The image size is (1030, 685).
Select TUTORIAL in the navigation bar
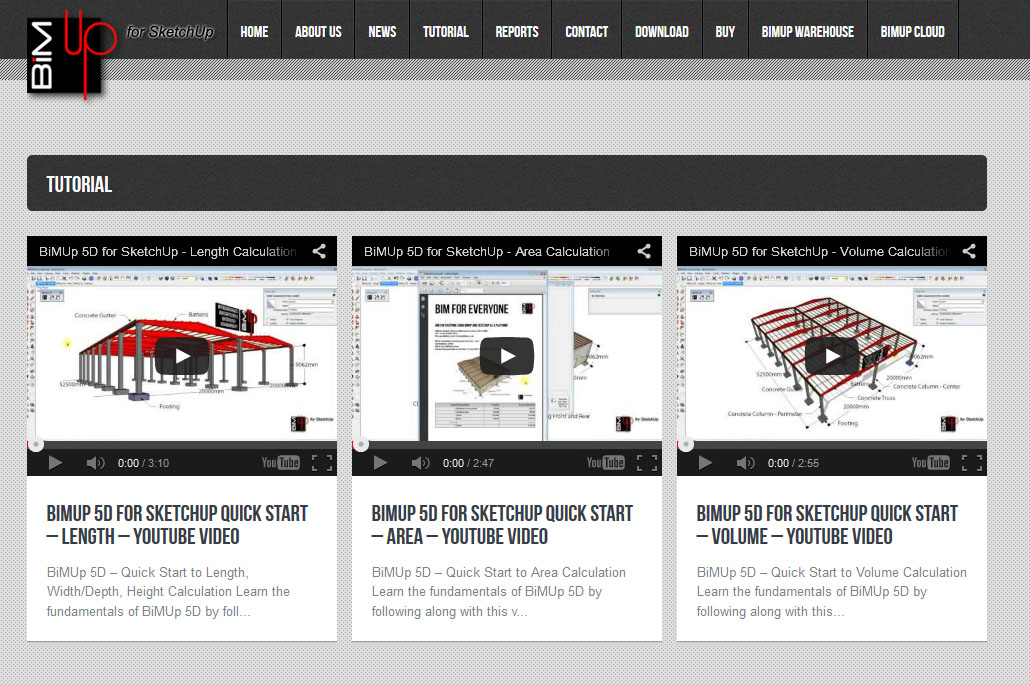tap(445, 32)
